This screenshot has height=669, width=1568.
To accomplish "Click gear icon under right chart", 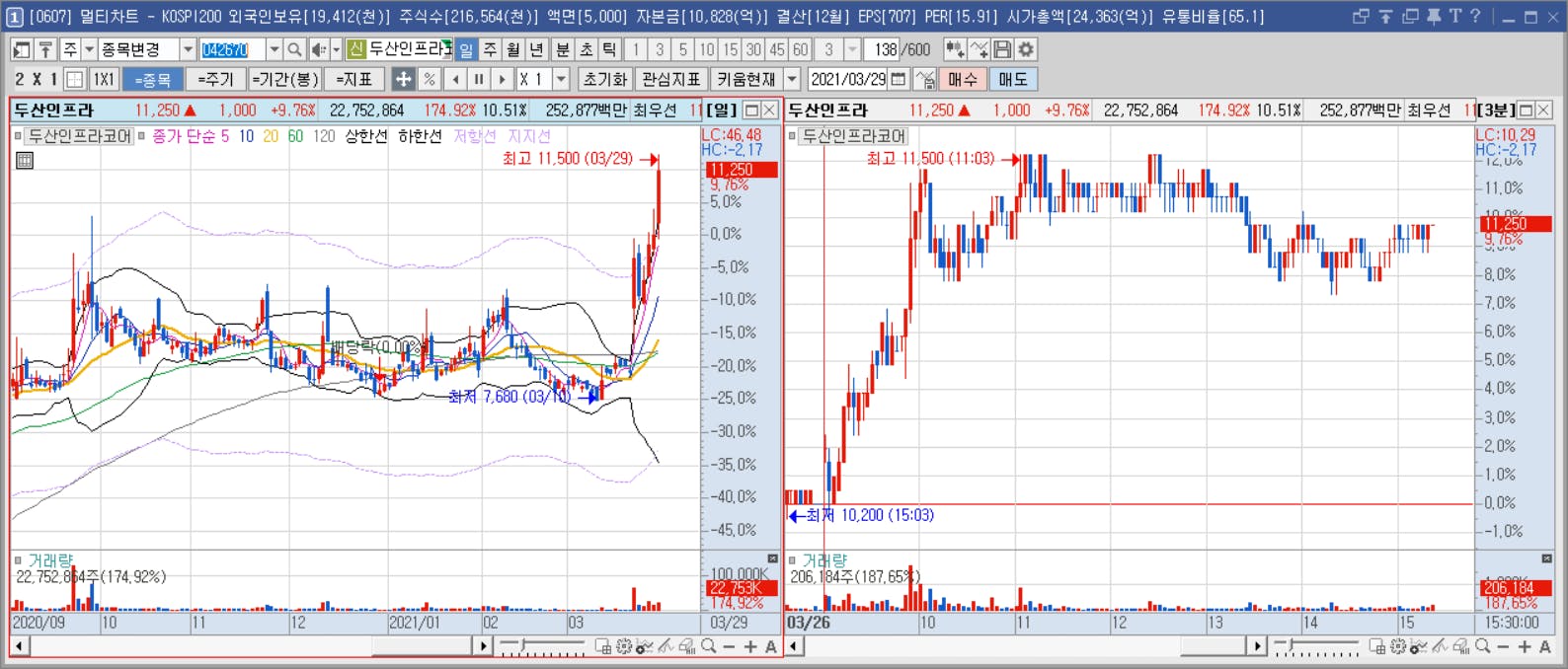I will [x=1398, y=646].
